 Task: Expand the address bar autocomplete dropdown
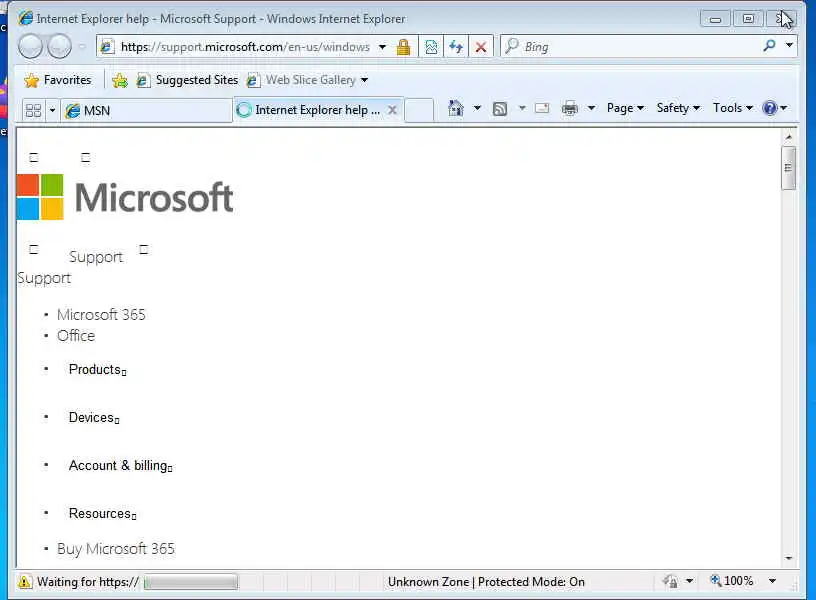tap(382, 47)
